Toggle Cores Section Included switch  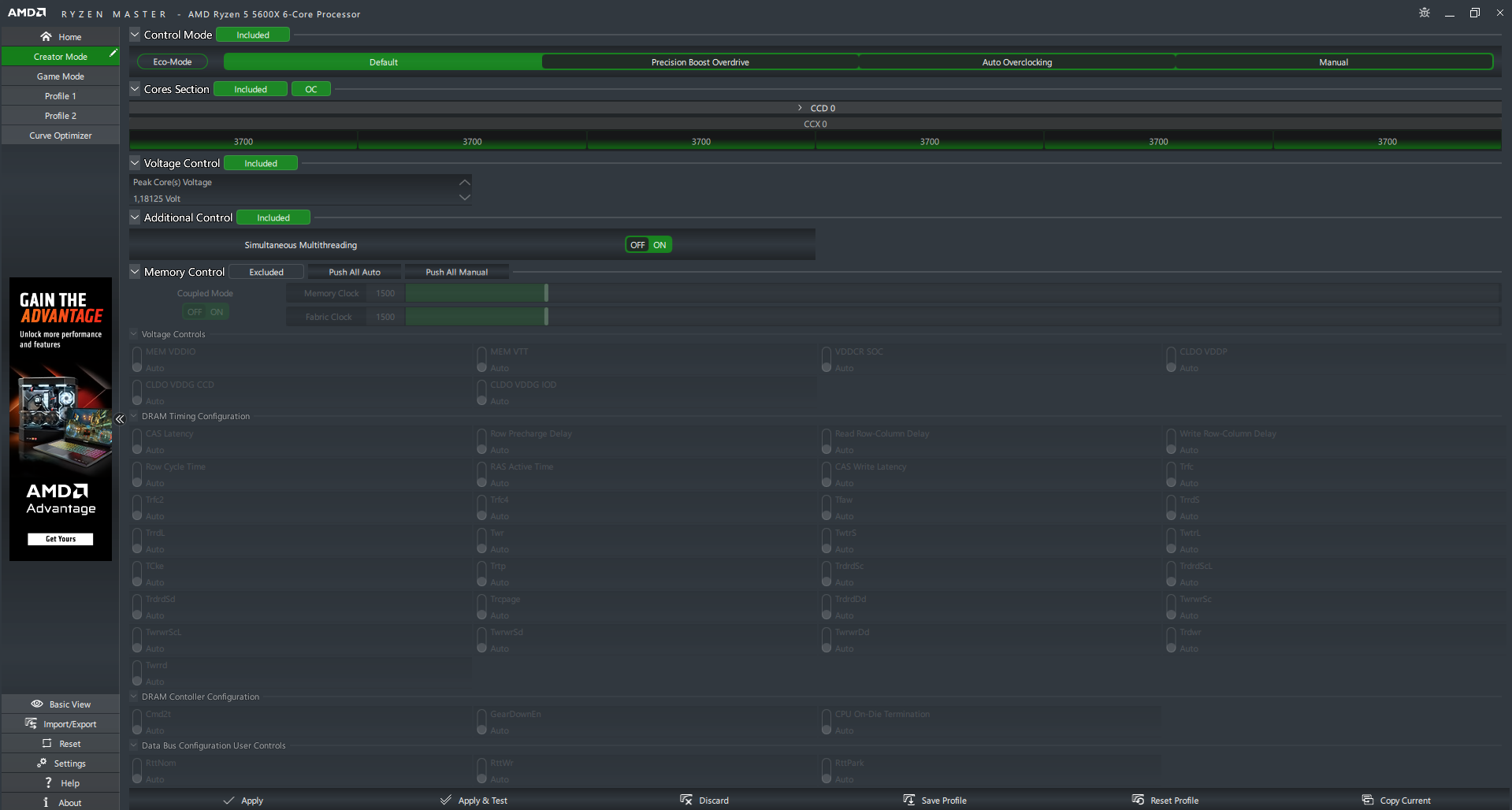pyautogui.click(x=251, y=89)
